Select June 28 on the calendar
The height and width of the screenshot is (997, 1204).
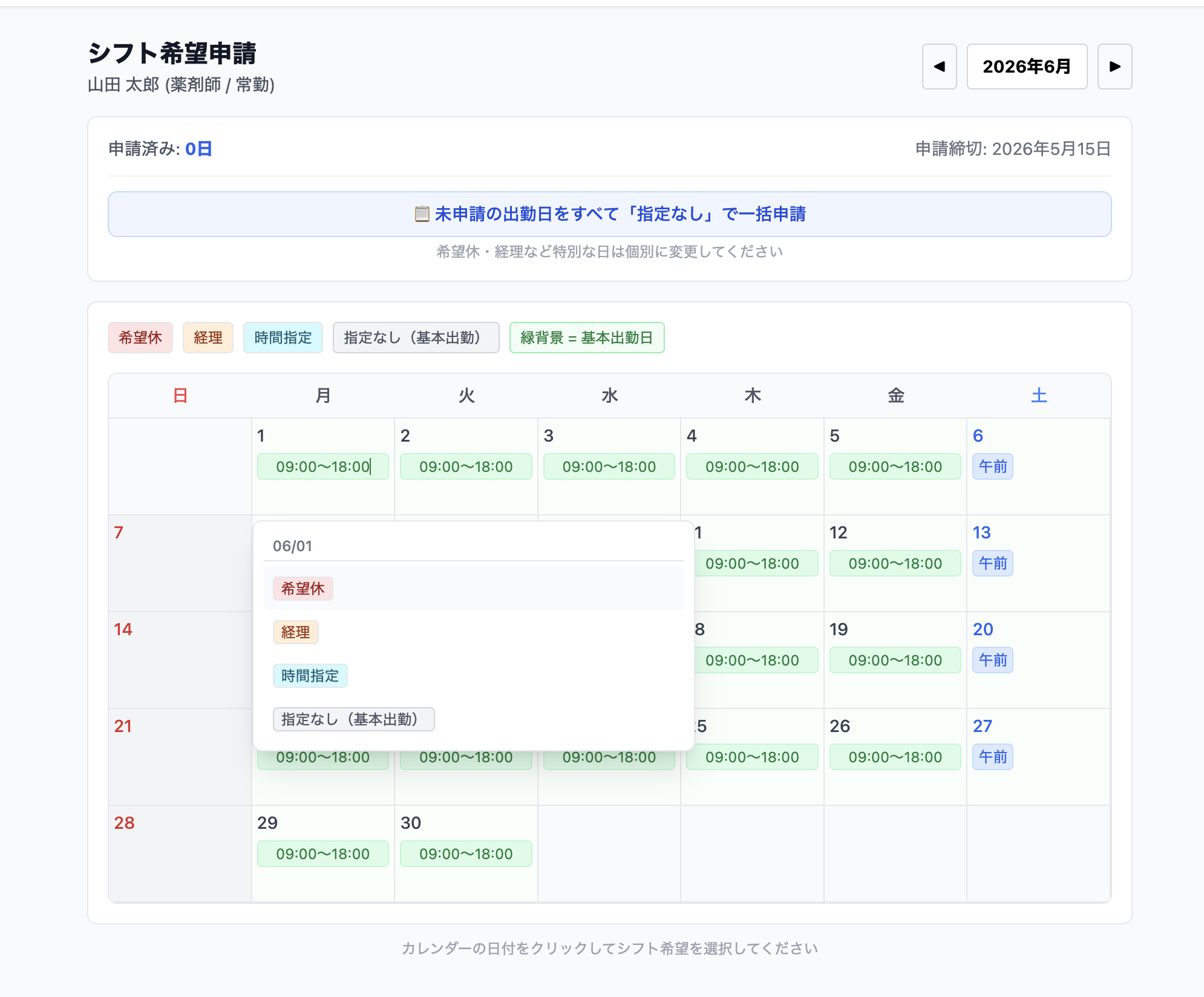pos(179,853)
